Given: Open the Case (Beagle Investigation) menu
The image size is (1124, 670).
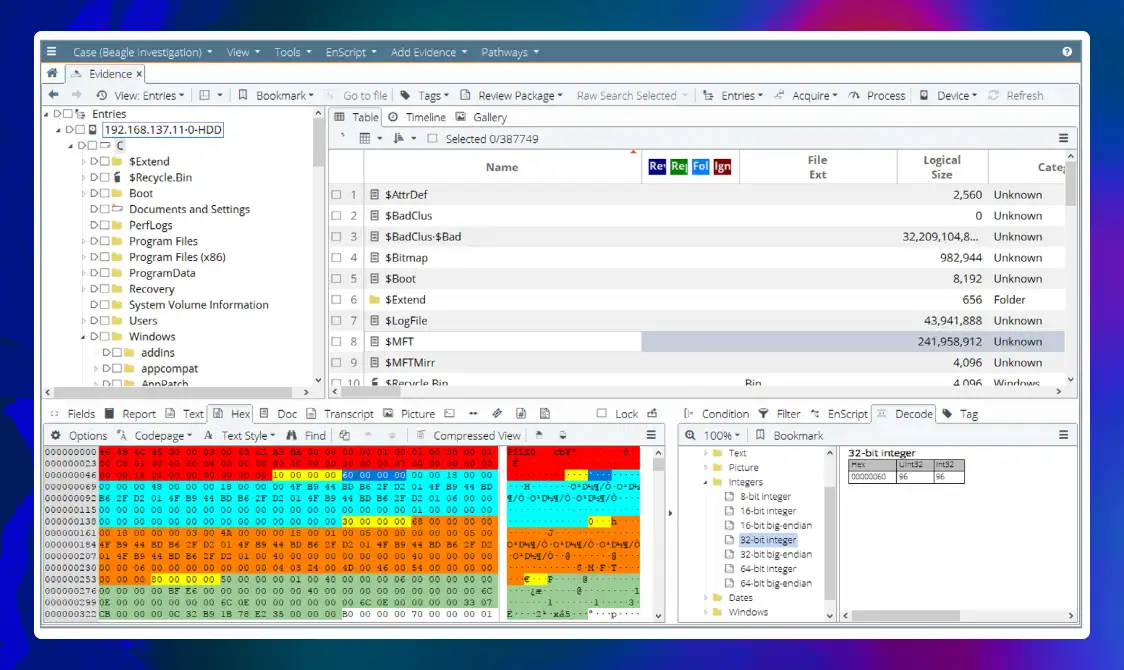Looking at the screenshot, I should (x=142, y=52).
